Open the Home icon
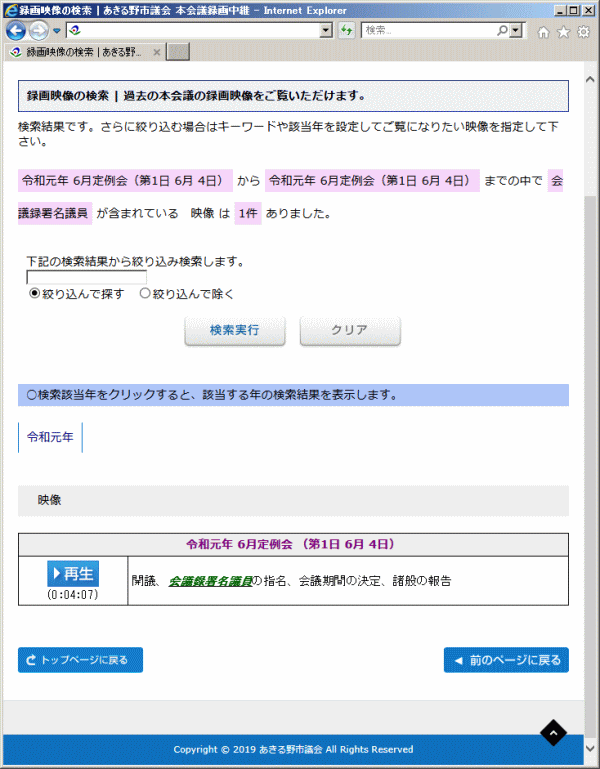This screenshot has height=769, width=600. [543, 32]
